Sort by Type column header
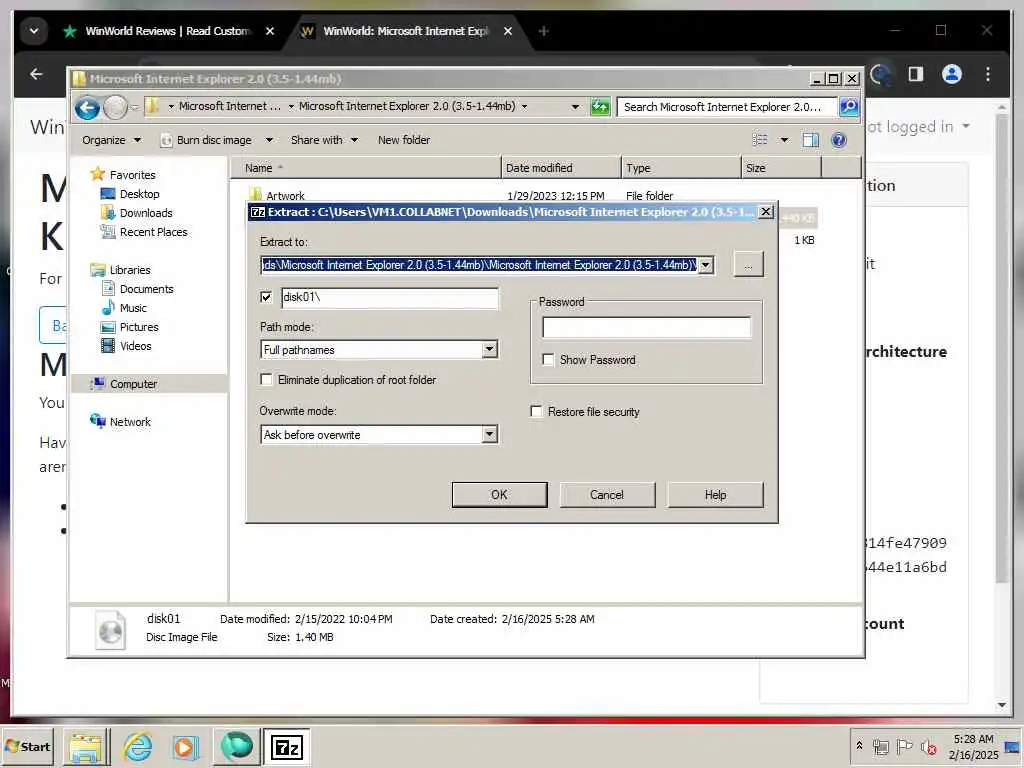 [681, 168]
